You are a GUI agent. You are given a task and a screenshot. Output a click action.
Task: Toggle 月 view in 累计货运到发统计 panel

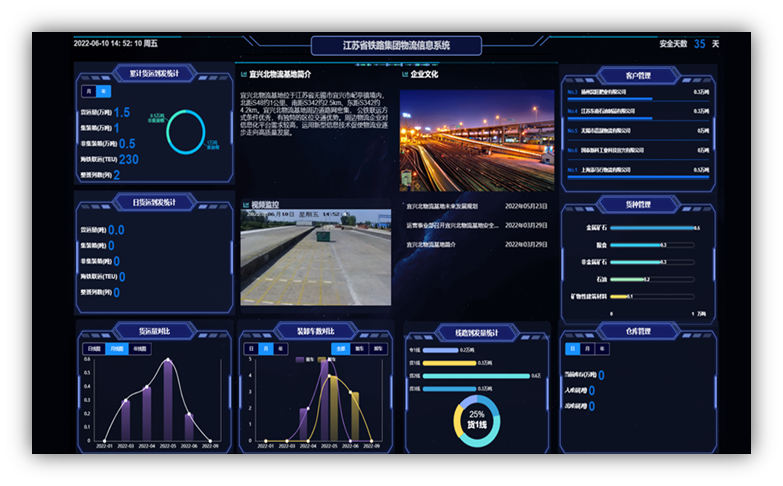pyautogui.click(x=90, y=90)
